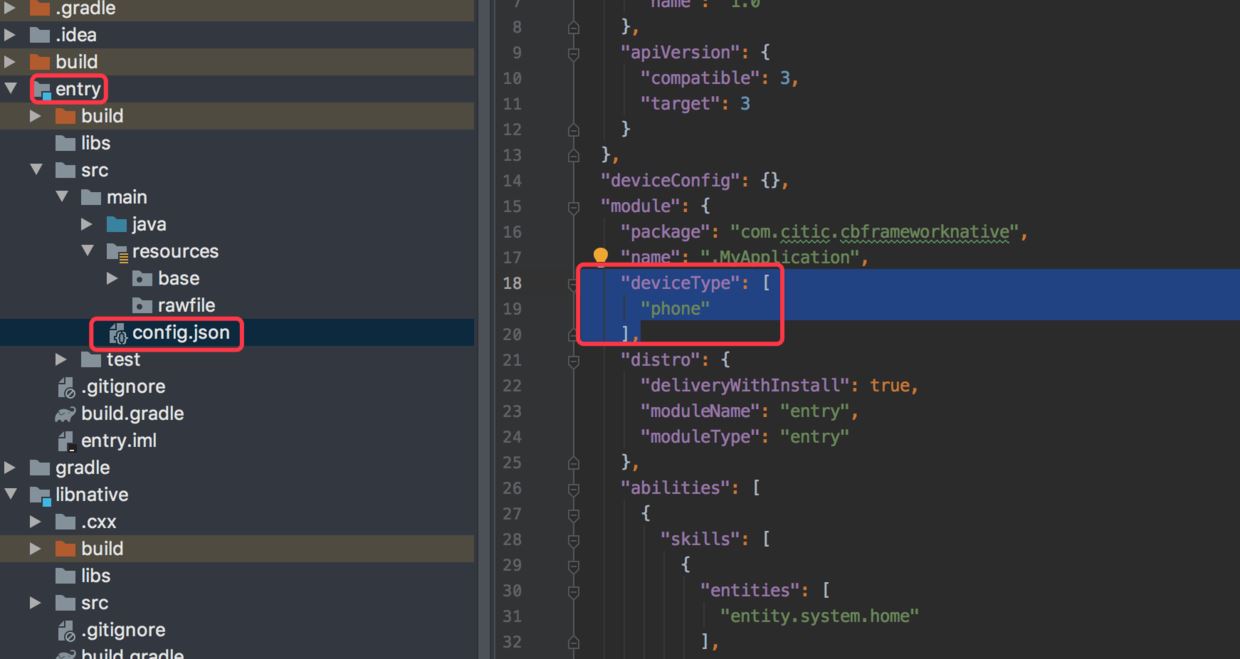
Task: Click the "entity.system.home" string
Action: [819, 616]
